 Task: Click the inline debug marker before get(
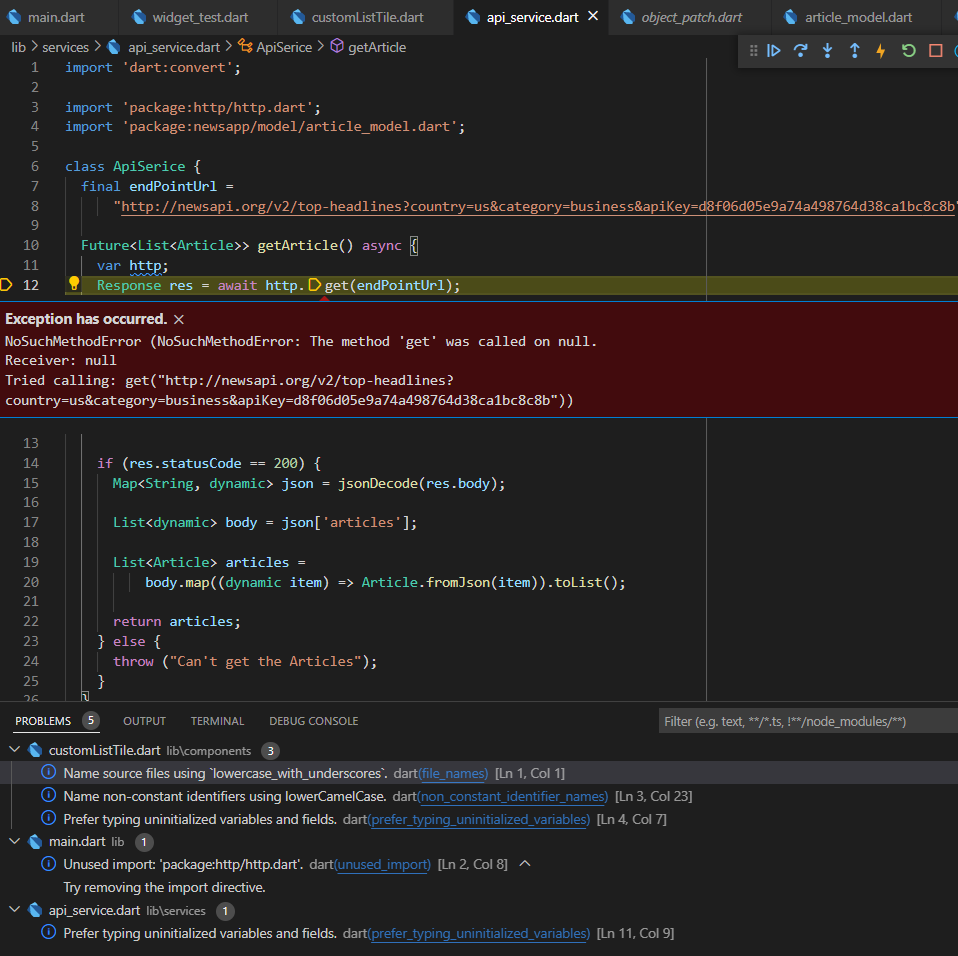(x=314, y=285)
